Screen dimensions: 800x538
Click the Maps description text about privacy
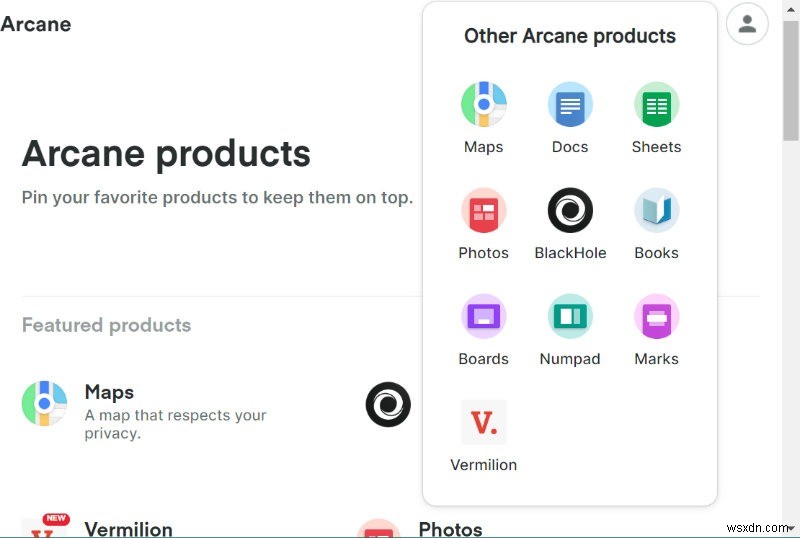click(175, 424)
